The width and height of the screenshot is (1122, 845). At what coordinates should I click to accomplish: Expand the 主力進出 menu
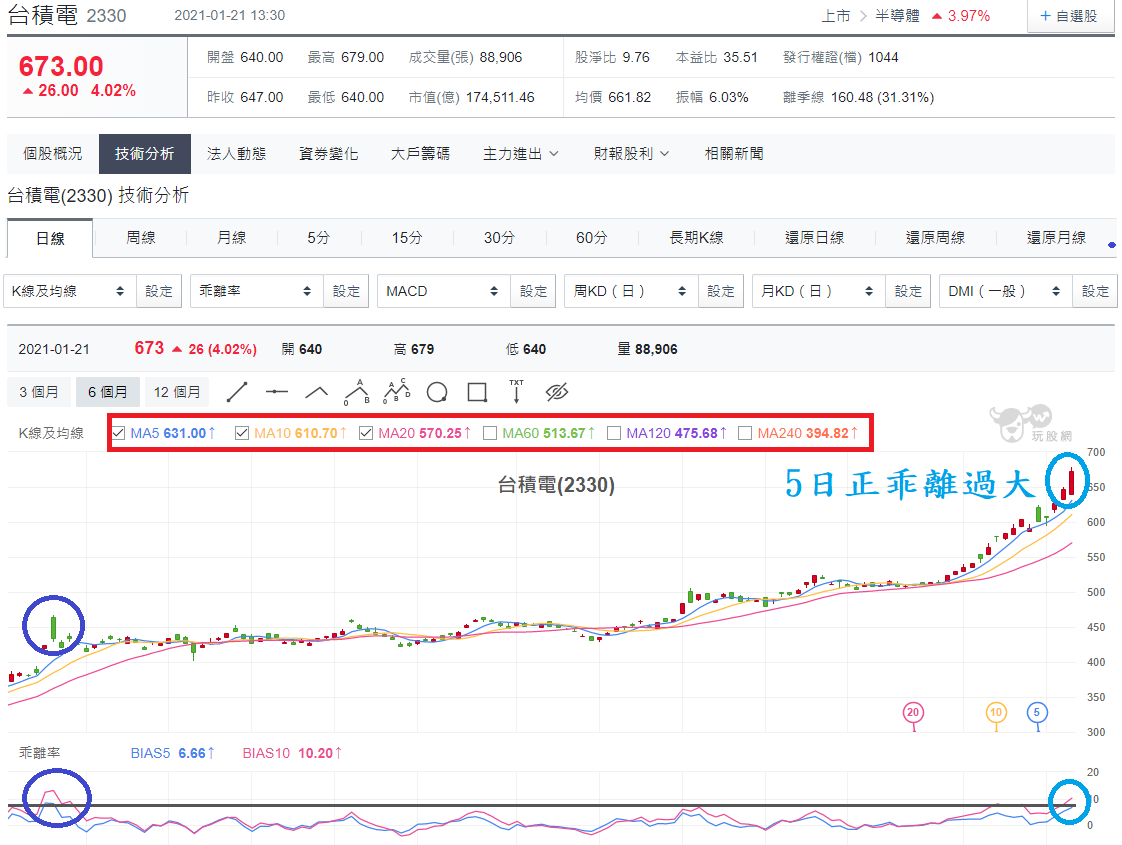point(521,154)
